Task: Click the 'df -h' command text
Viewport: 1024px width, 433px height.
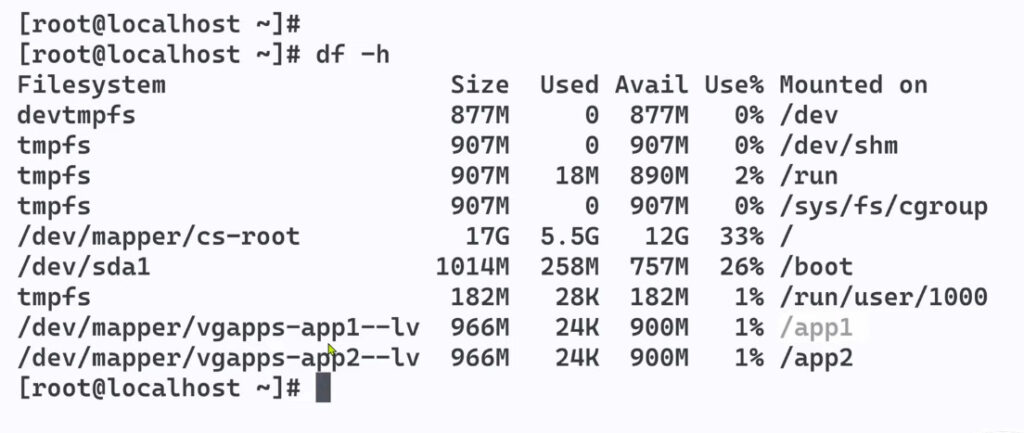Action: (x=349, y=54)
